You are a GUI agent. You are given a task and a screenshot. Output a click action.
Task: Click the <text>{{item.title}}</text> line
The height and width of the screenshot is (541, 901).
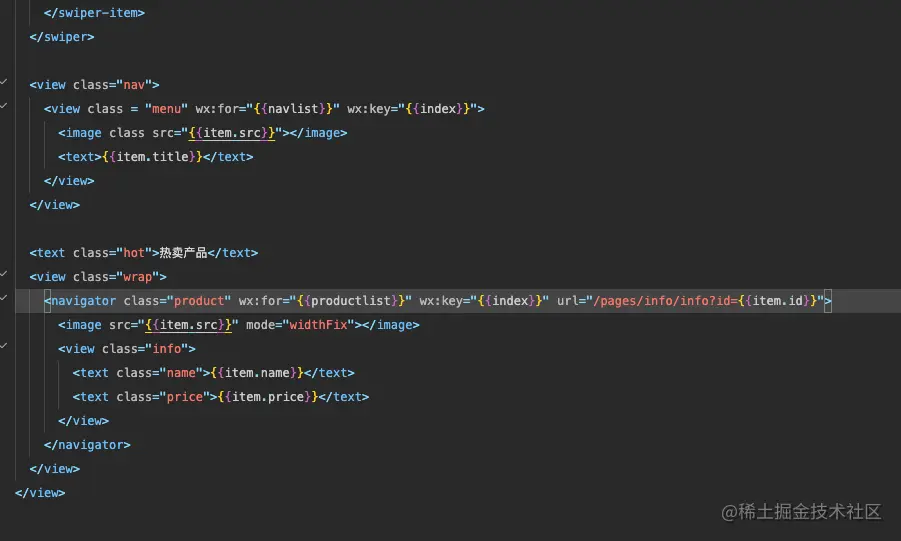pos(155,157)
